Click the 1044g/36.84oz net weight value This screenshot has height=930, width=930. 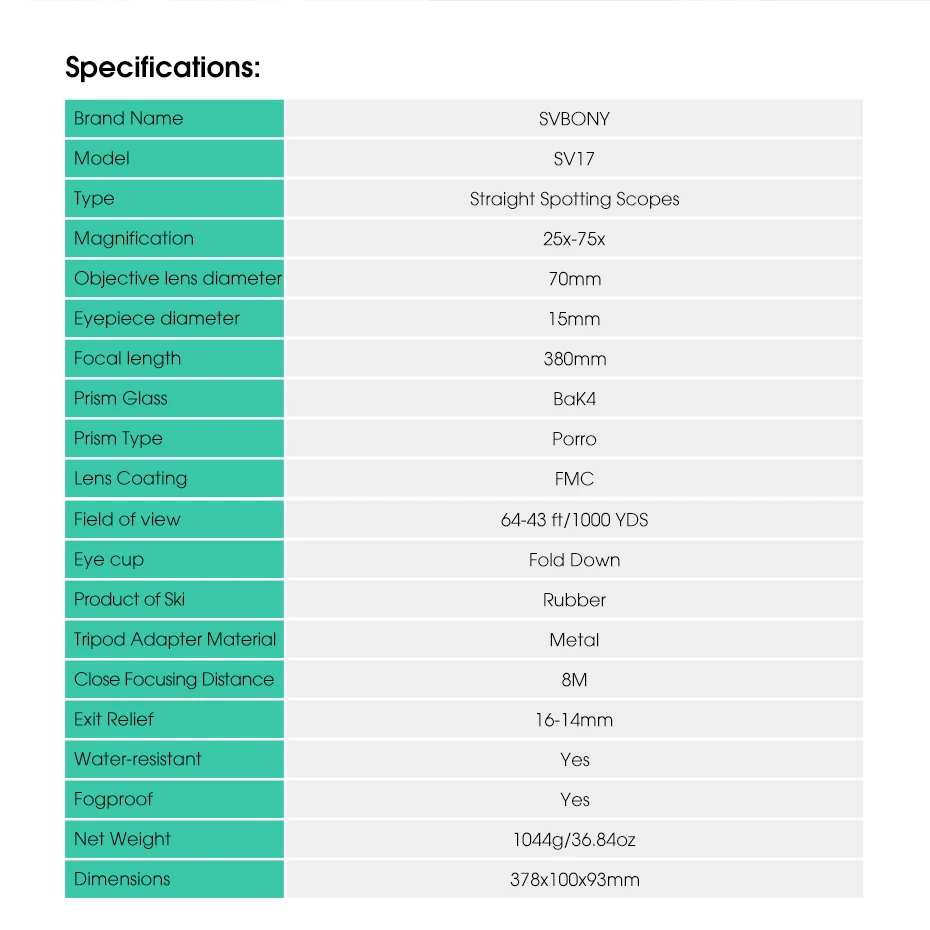(x=574, y=840)
